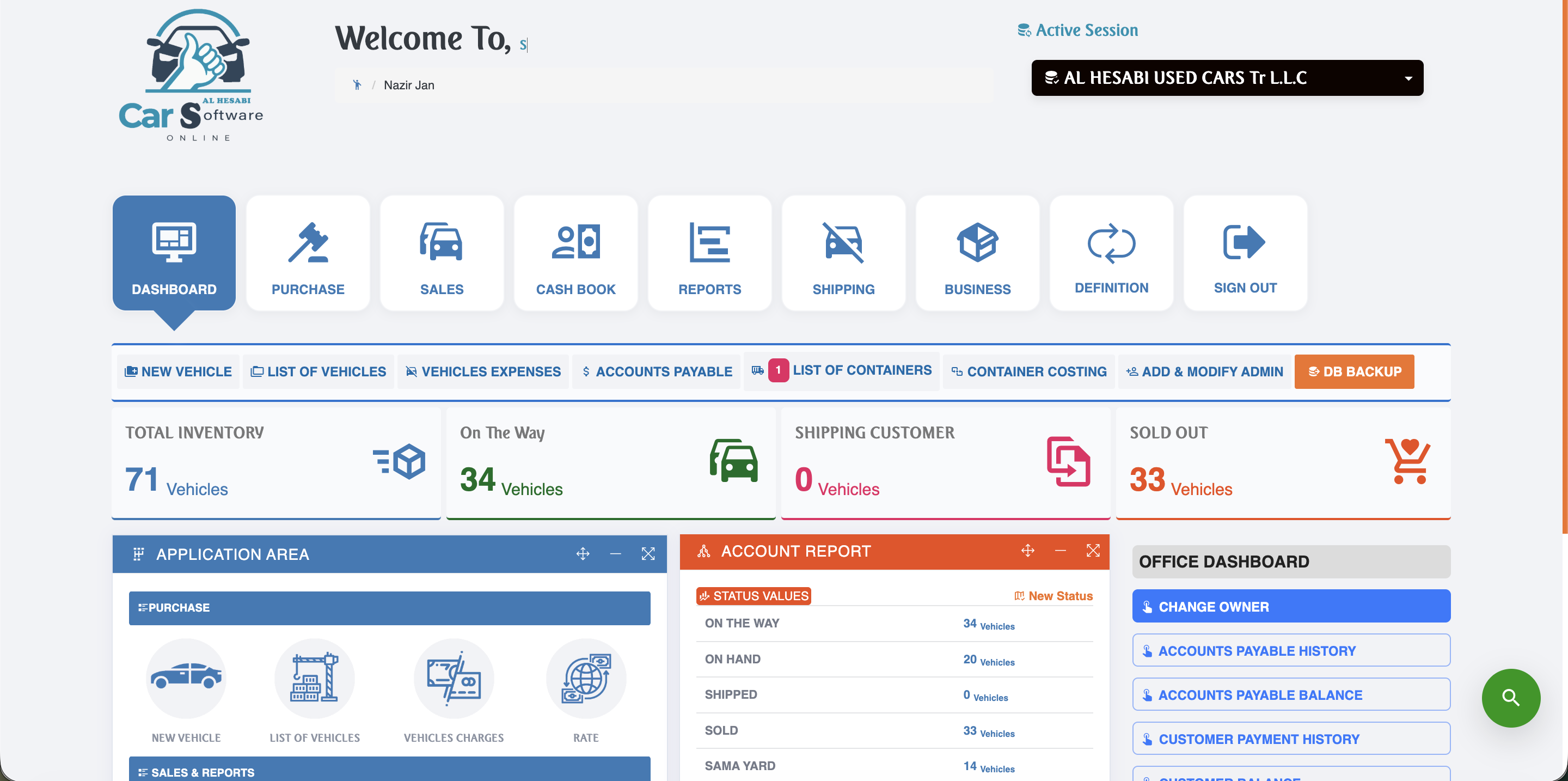Click the Sold Out 33 Vehicles card

click(x=1283, y=464)
